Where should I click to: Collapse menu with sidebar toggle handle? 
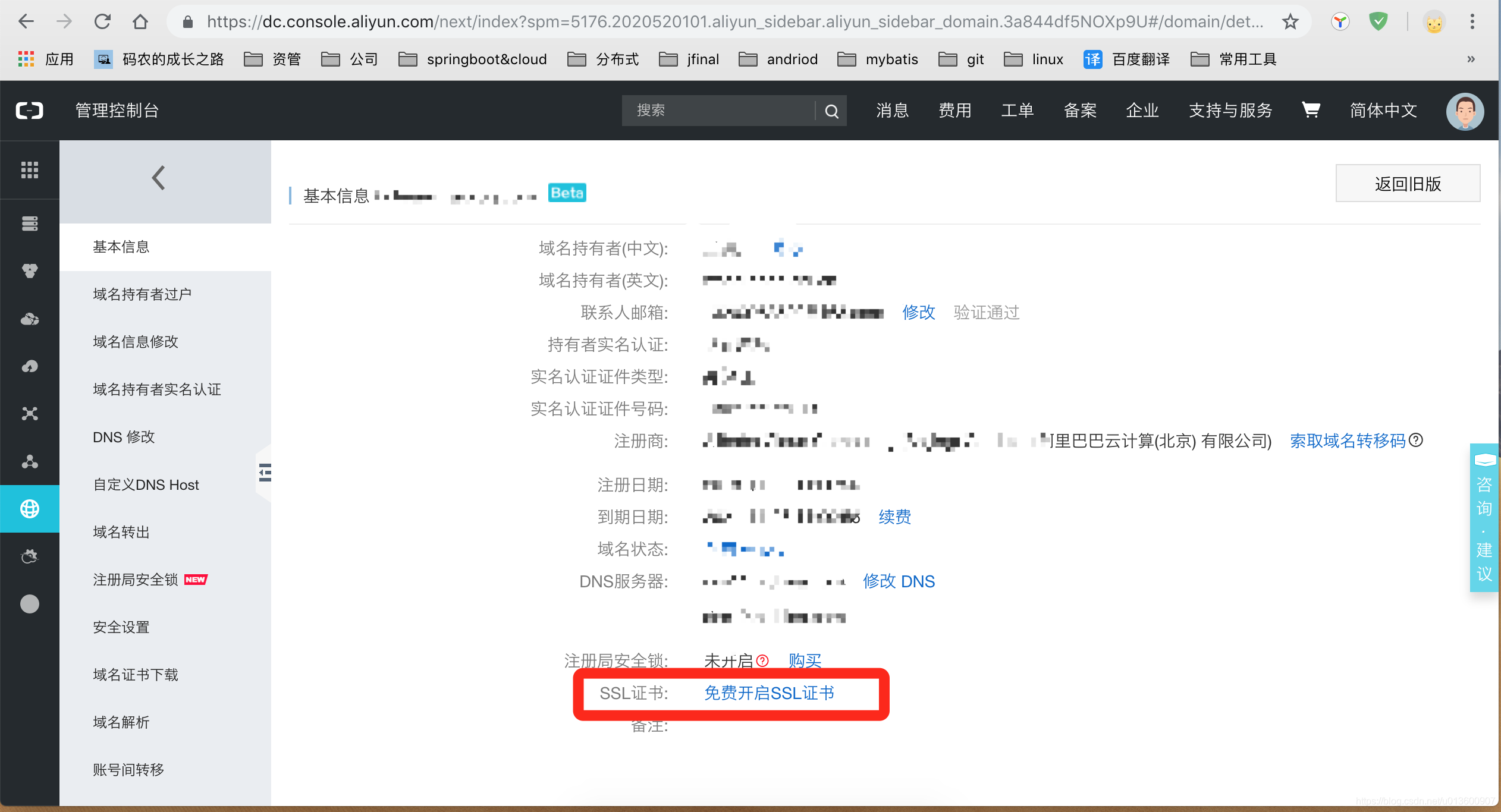click(265, 473)
